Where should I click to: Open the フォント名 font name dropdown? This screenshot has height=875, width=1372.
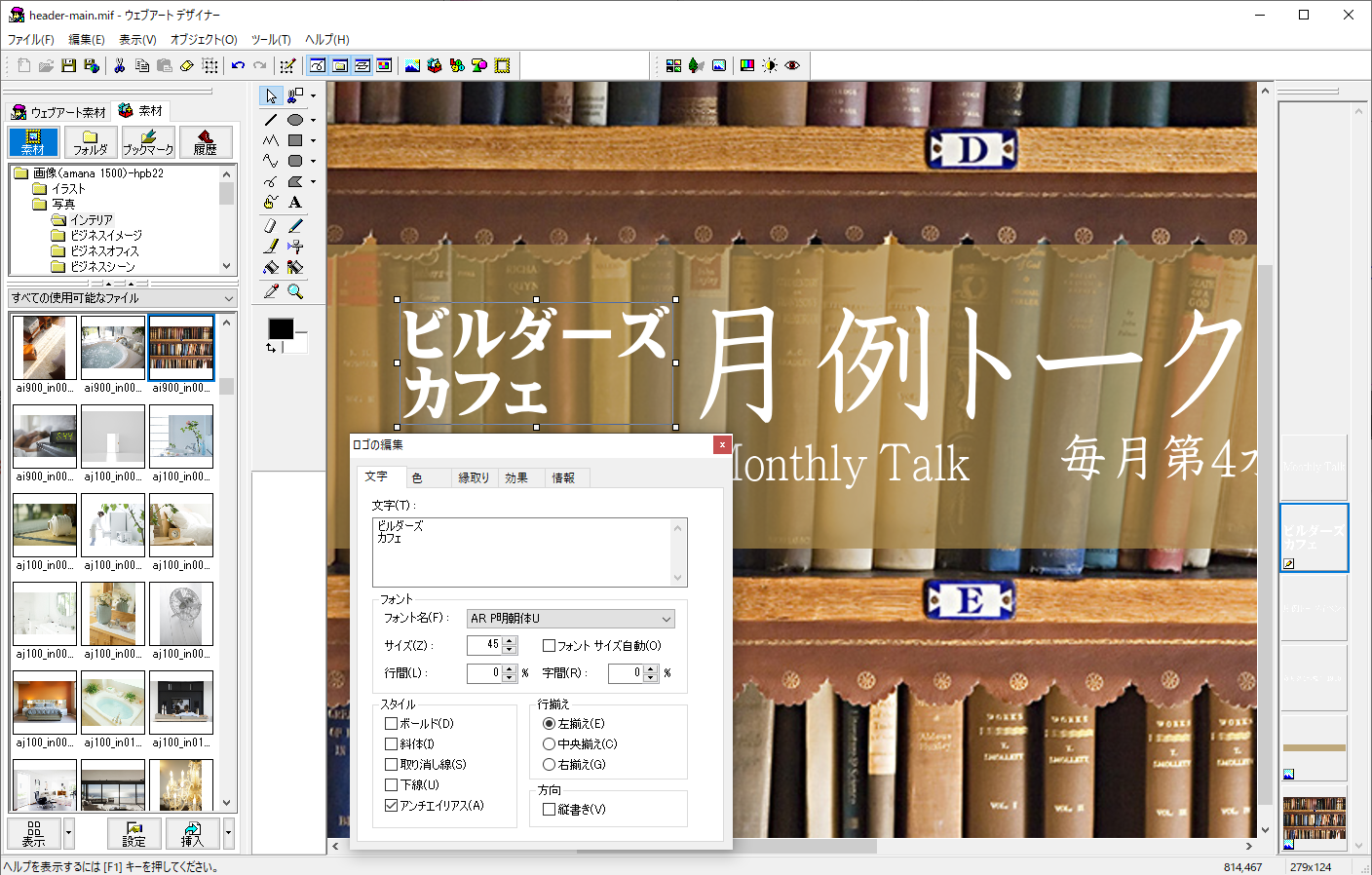pyautogui.click(x=667, y=619)
